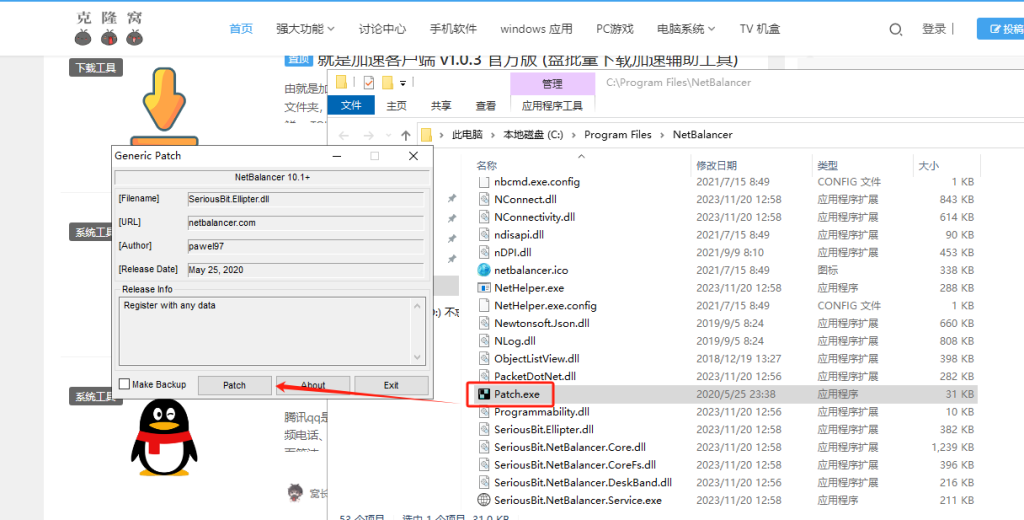Click the NConnect.dll file icon
Viewport: 1024px width, 520px height.
tap(484, 199)
